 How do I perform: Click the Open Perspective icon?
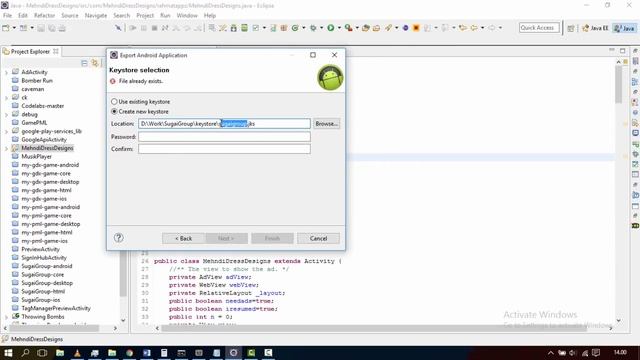(571, 28)
